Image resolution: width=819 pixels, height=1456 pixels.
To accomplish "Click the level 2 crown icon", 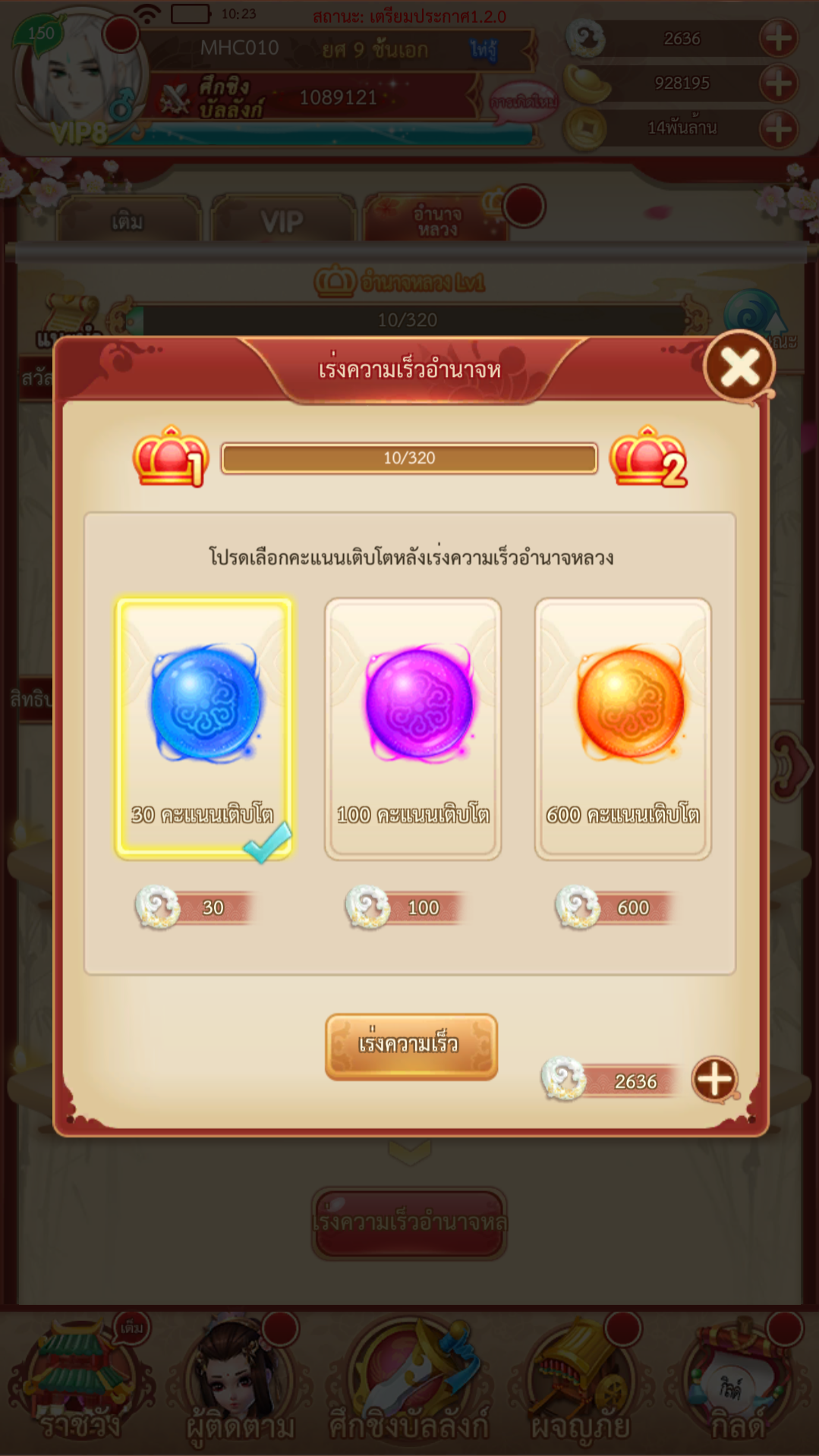I will coord(648,457).
